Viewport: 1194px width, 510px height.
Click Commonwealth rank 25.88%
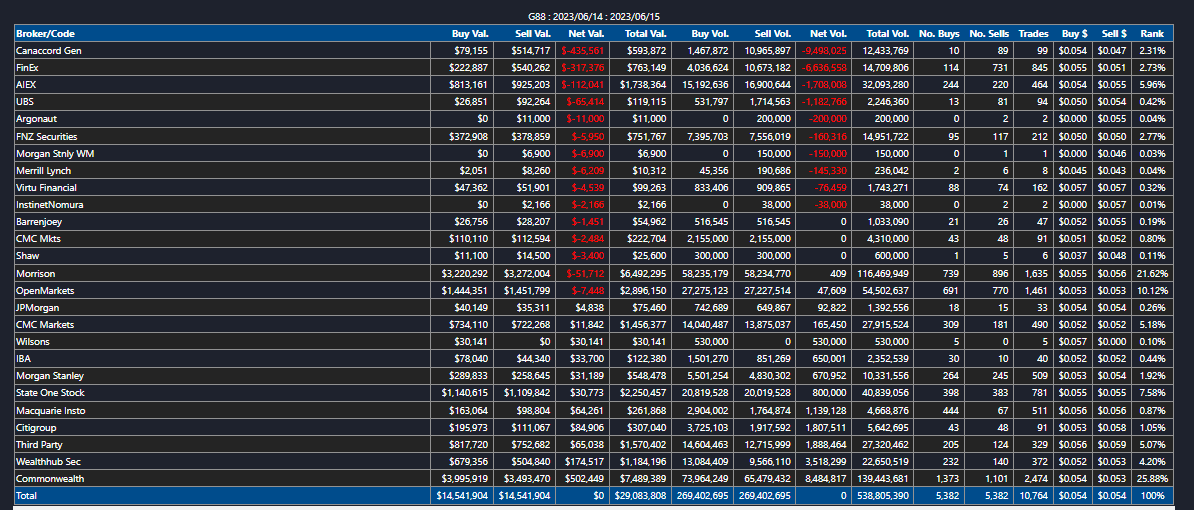pos(1153,479)
